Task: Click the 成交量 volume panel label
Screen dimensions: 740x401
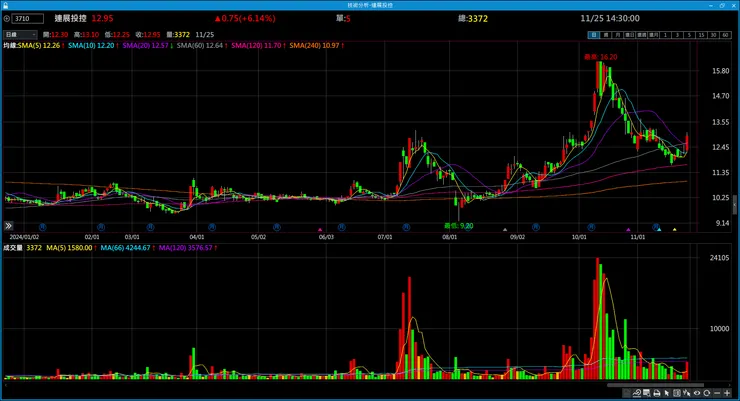Action: (x=13, y=248)
